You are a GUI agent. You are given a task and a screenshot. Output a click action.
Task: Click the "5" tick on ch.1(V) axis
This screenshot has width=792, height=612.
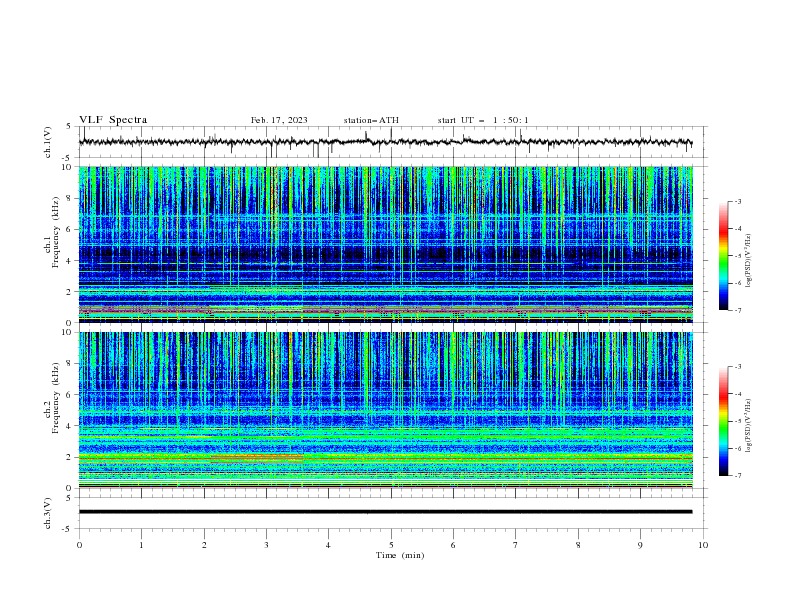click(69, 126)
